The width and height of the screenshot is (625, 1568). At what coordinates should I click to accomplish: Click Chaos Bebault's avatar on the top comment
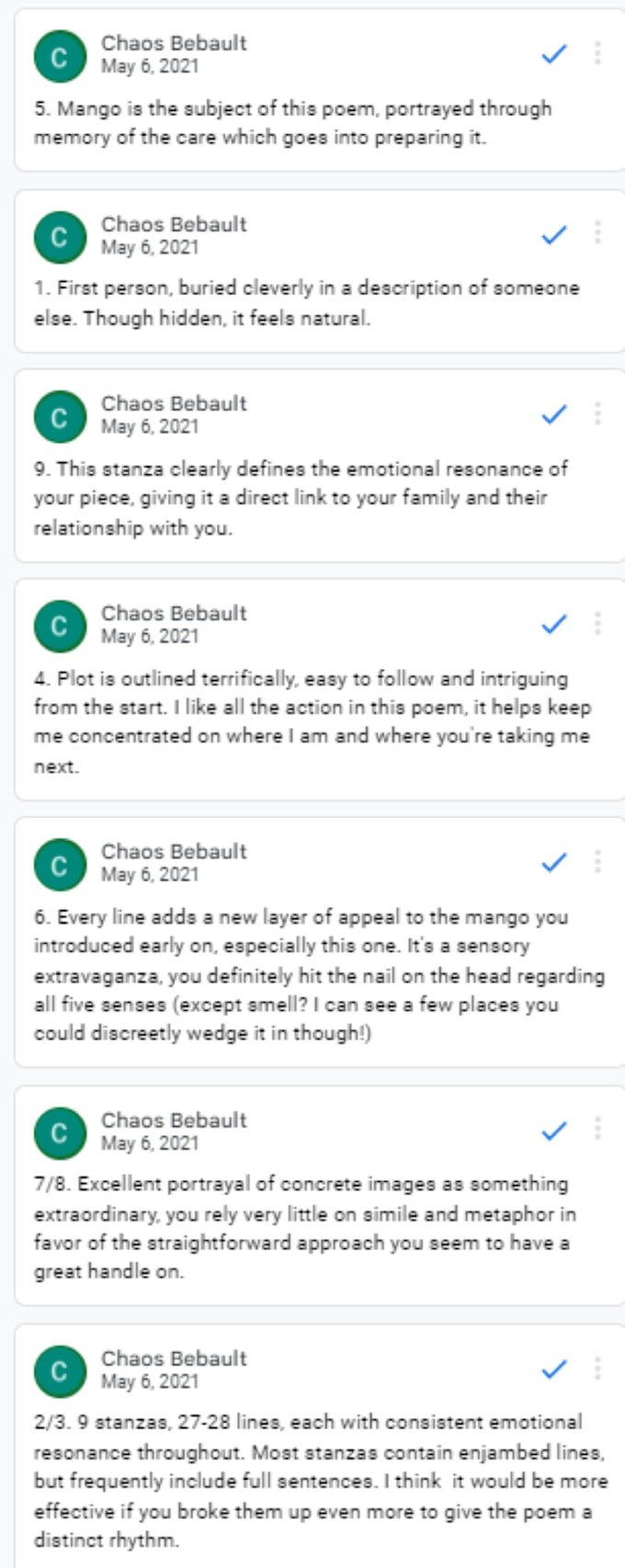61,52
